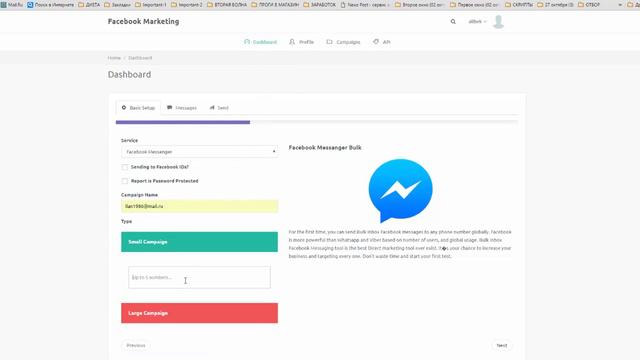640x360 pixels.
Task: Click the Messages tab speech icon
Action: point(169,108)
